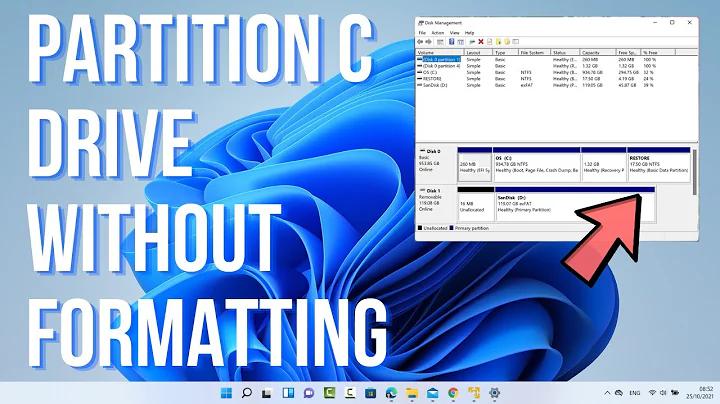Click the blue Help icon in toolbar

tap(452, 42)
